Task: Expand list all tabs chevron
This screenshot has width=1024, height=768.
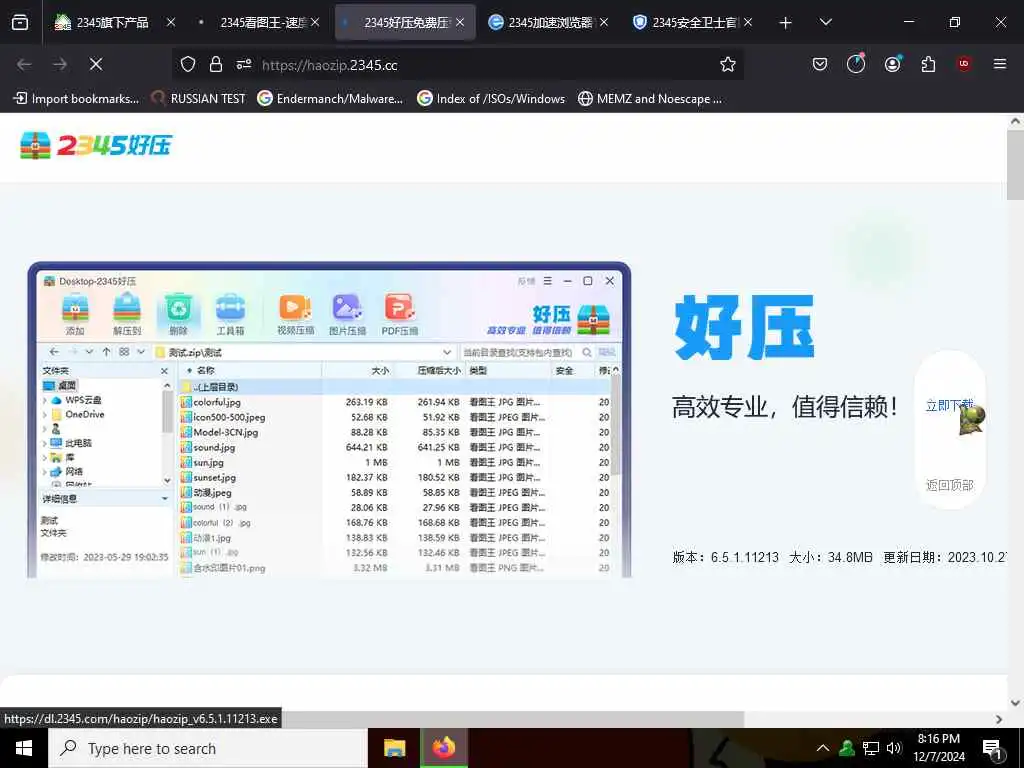Action: coord(825,22)
